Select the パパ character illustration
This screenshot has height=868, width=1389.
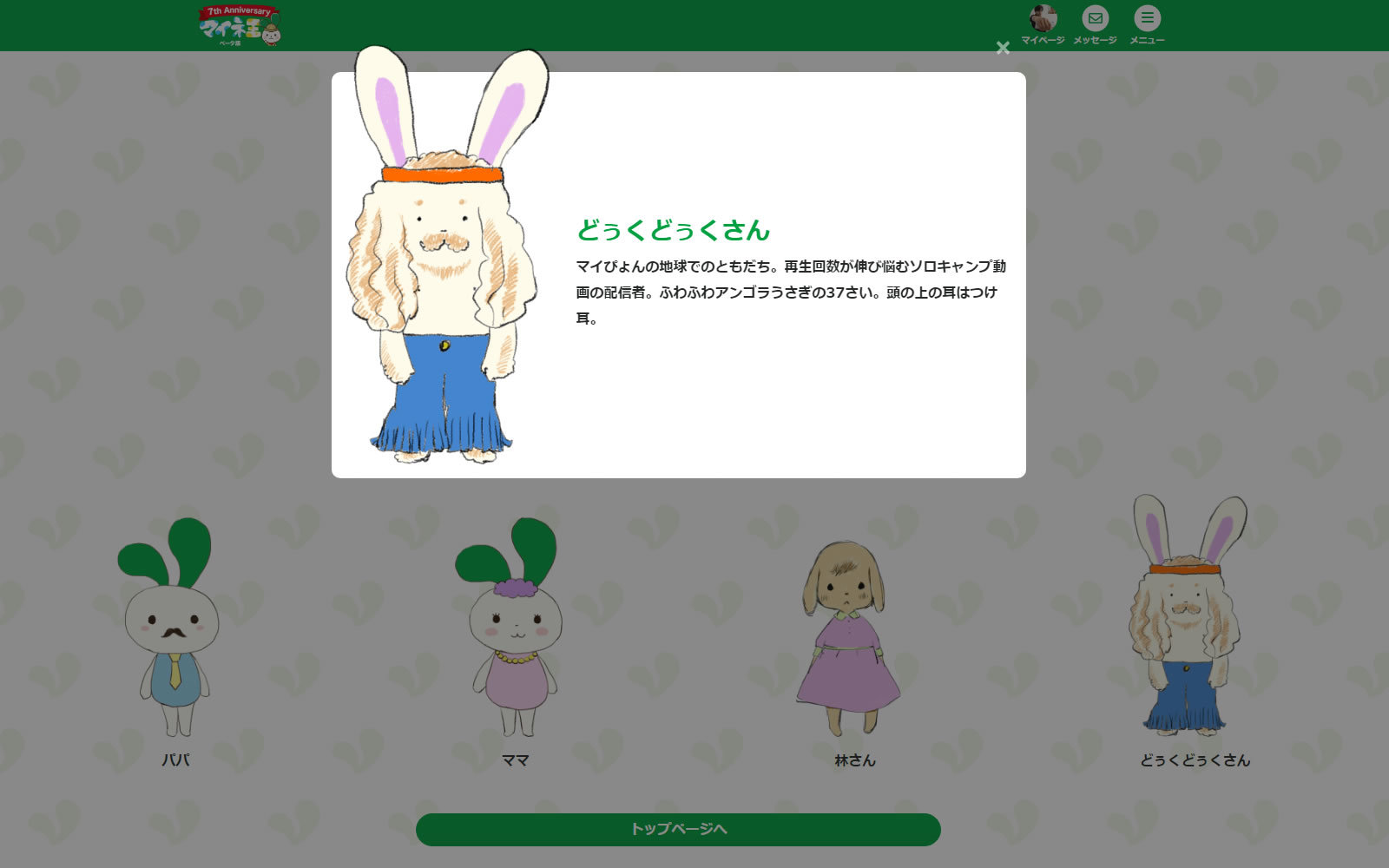[170, 628]
